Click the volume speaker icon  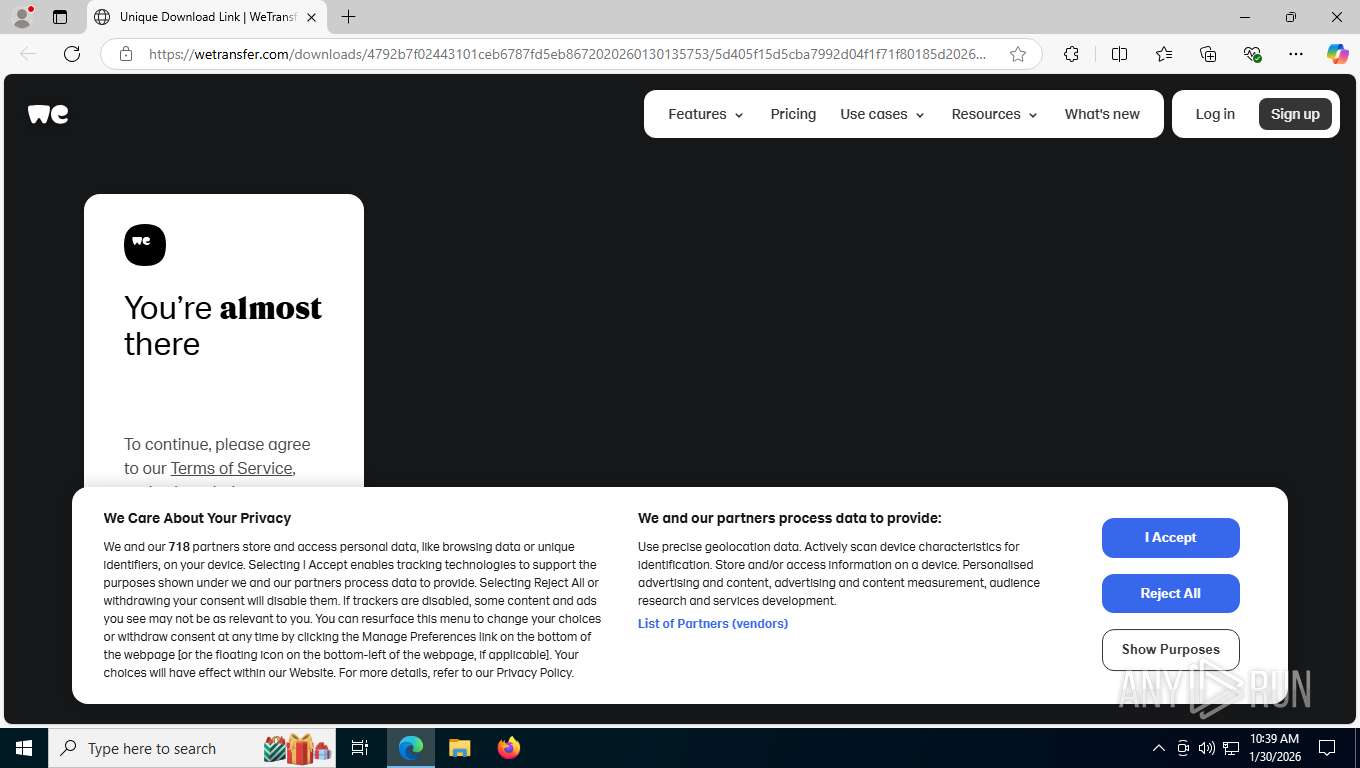pyautogui.click(x=1207, y=748)
